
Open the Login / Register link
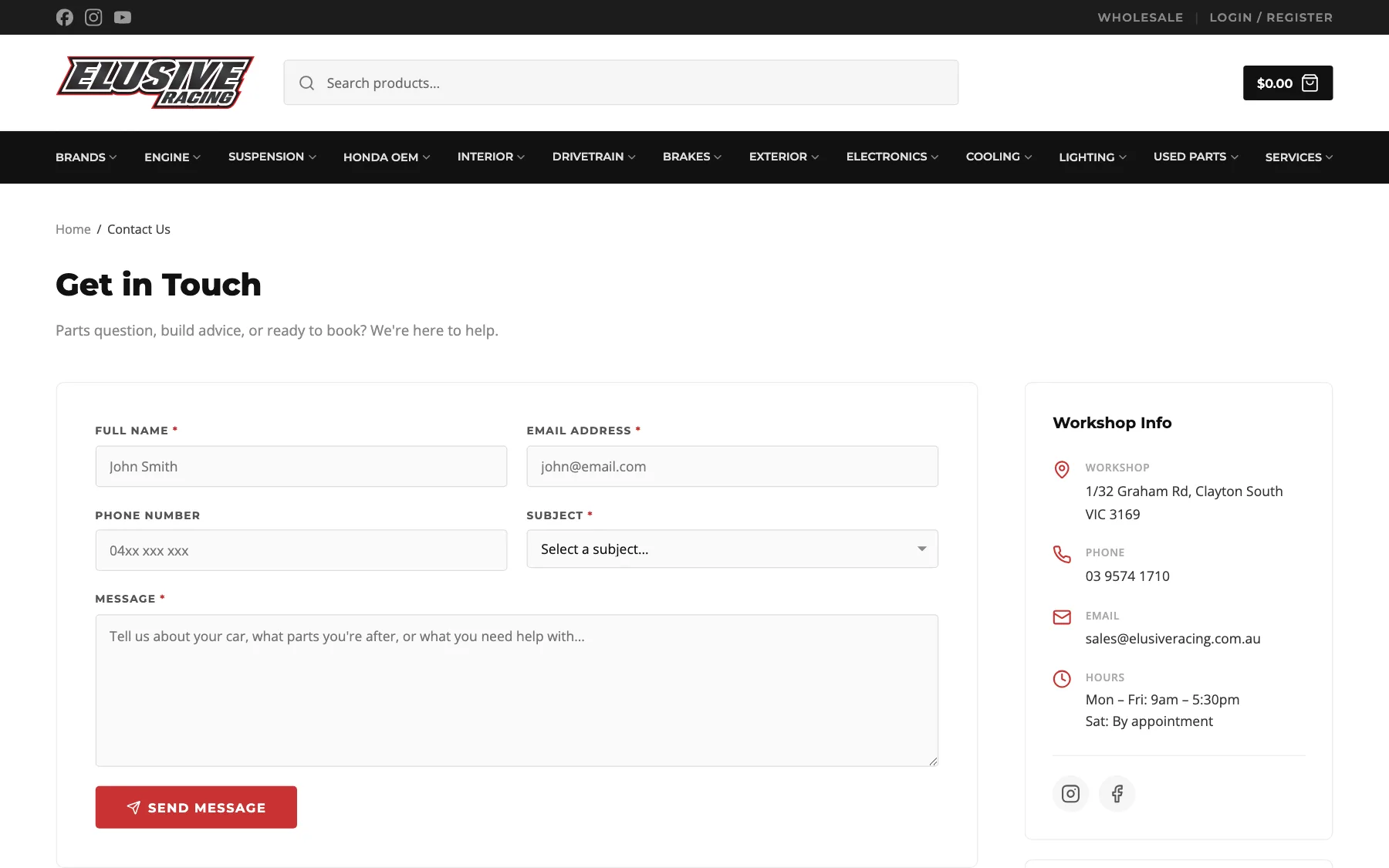(1271, 17)
